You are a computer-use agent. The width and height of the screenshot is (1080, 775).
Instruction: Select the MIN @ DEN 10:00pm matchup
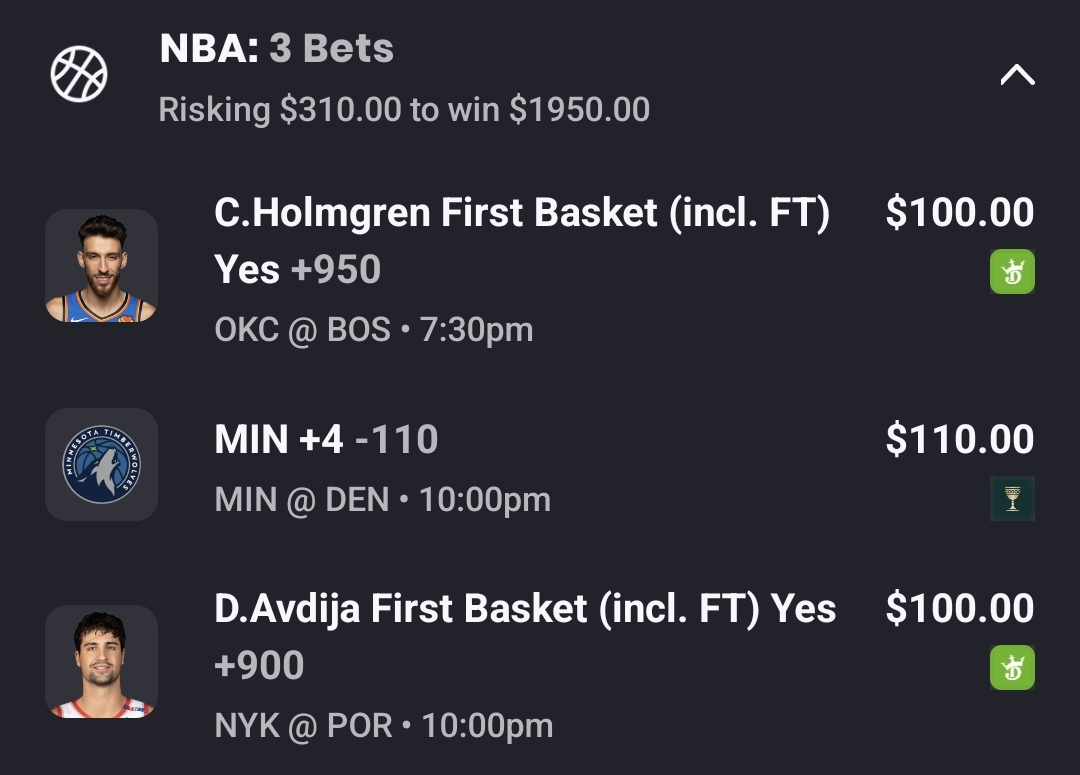[382, 499]
